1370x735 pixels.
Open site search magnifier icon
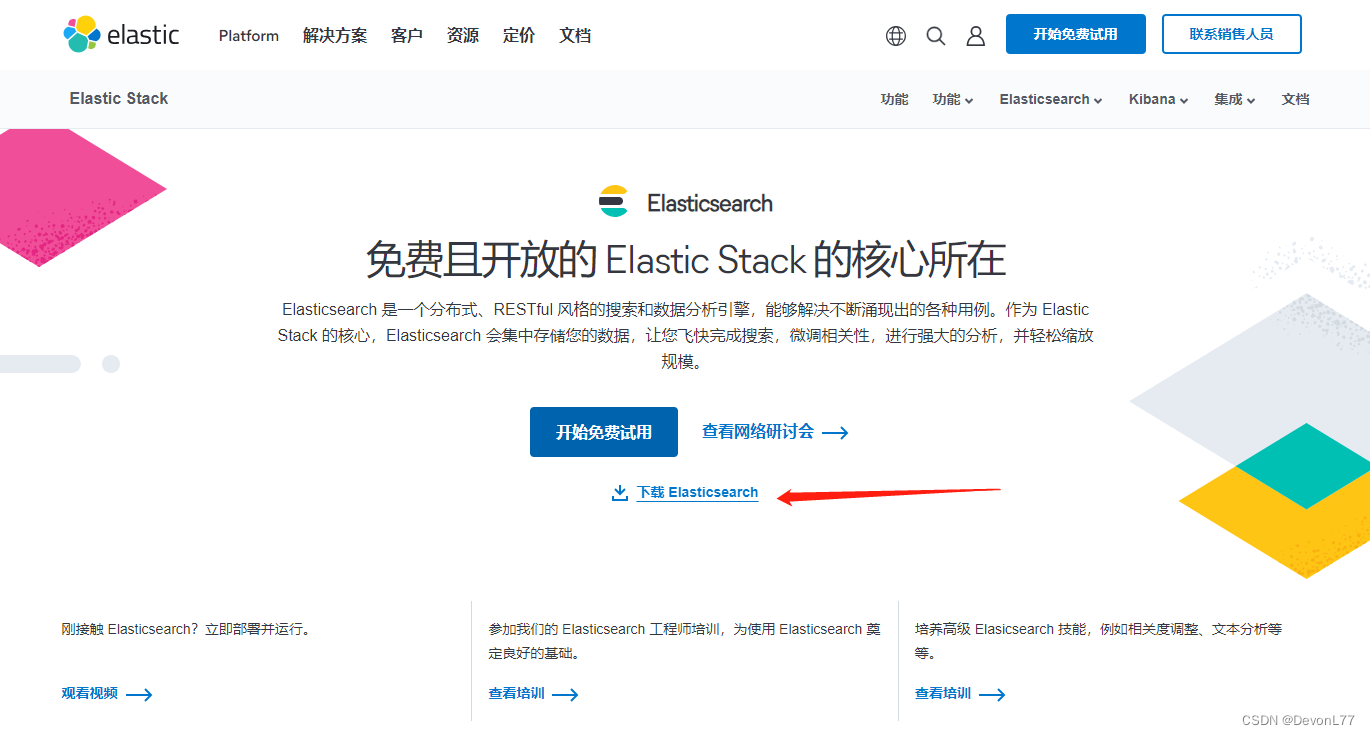pyautogui.click(x=936, y=36)
